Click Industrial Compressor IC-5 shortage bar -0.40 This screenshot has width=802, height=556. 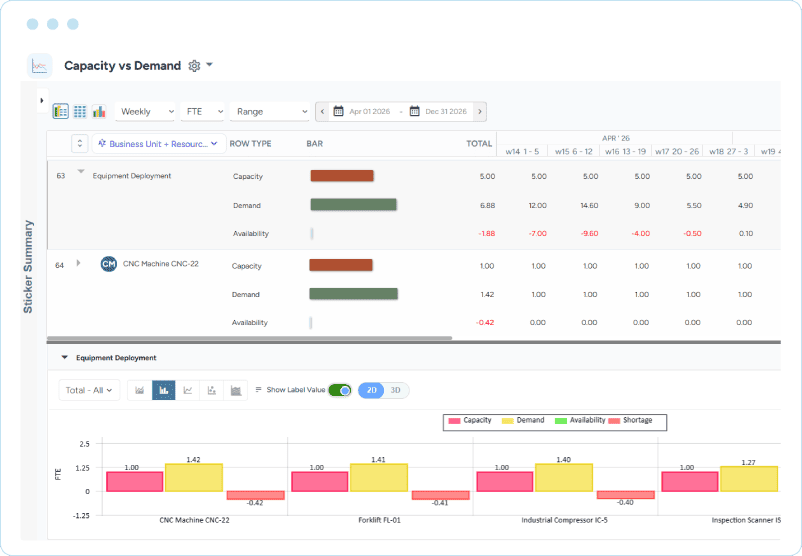tap(626, 495)
